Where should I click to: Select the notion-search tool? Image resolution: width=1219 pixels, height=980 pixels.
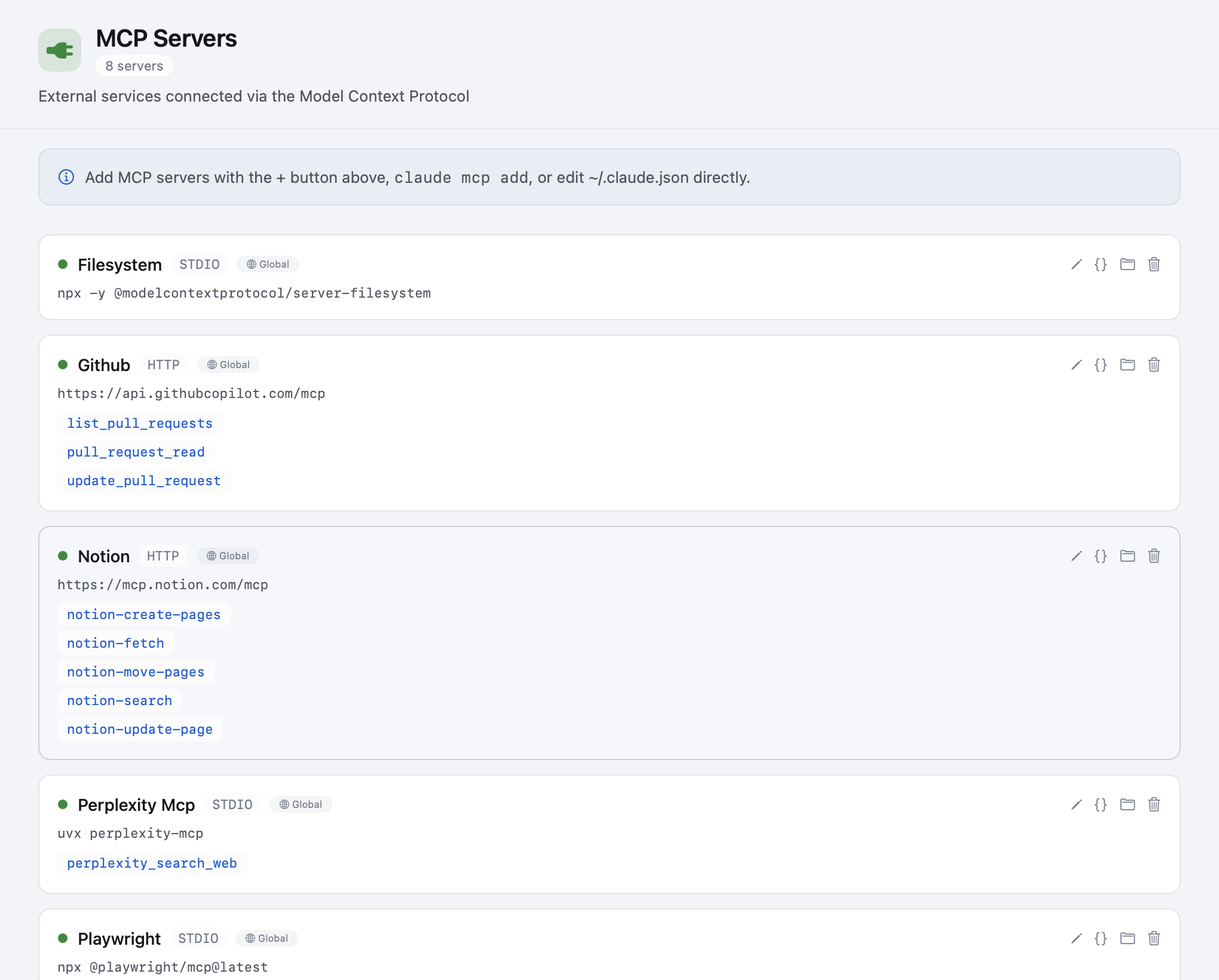(120, 700)
